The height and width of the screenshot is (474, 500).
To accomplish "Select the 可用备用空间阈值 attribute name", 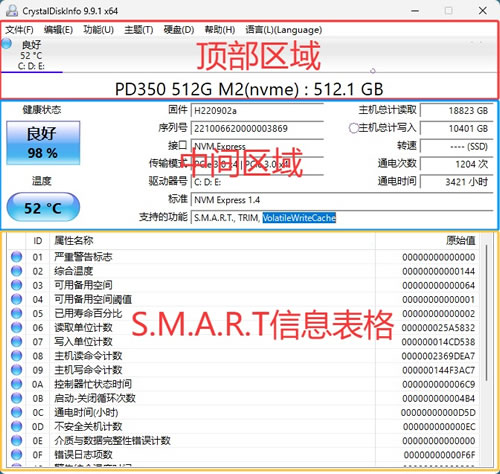I will pos(93,299).
